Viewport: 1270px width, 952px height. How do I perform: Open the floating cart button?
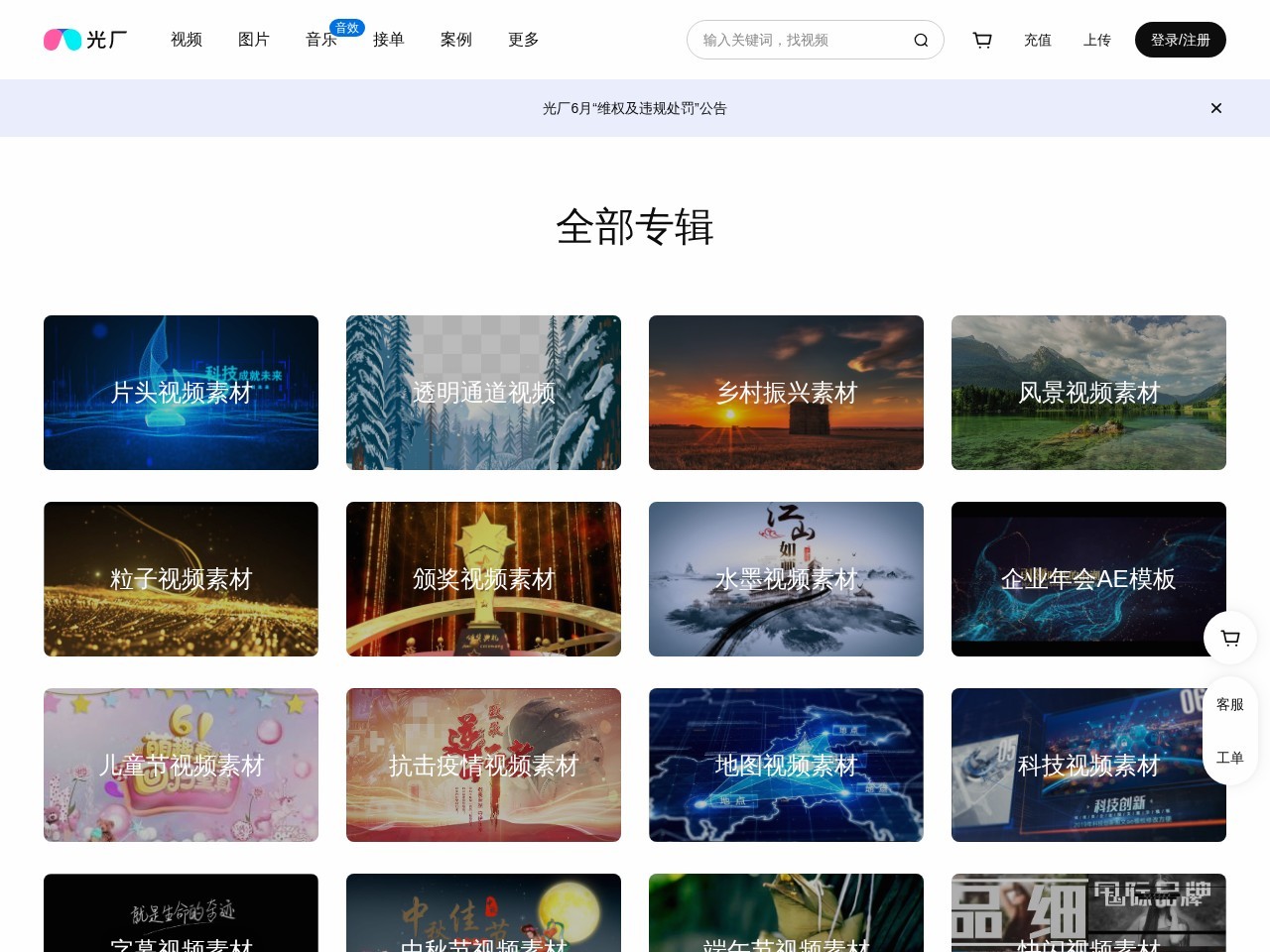[1230, 638]
